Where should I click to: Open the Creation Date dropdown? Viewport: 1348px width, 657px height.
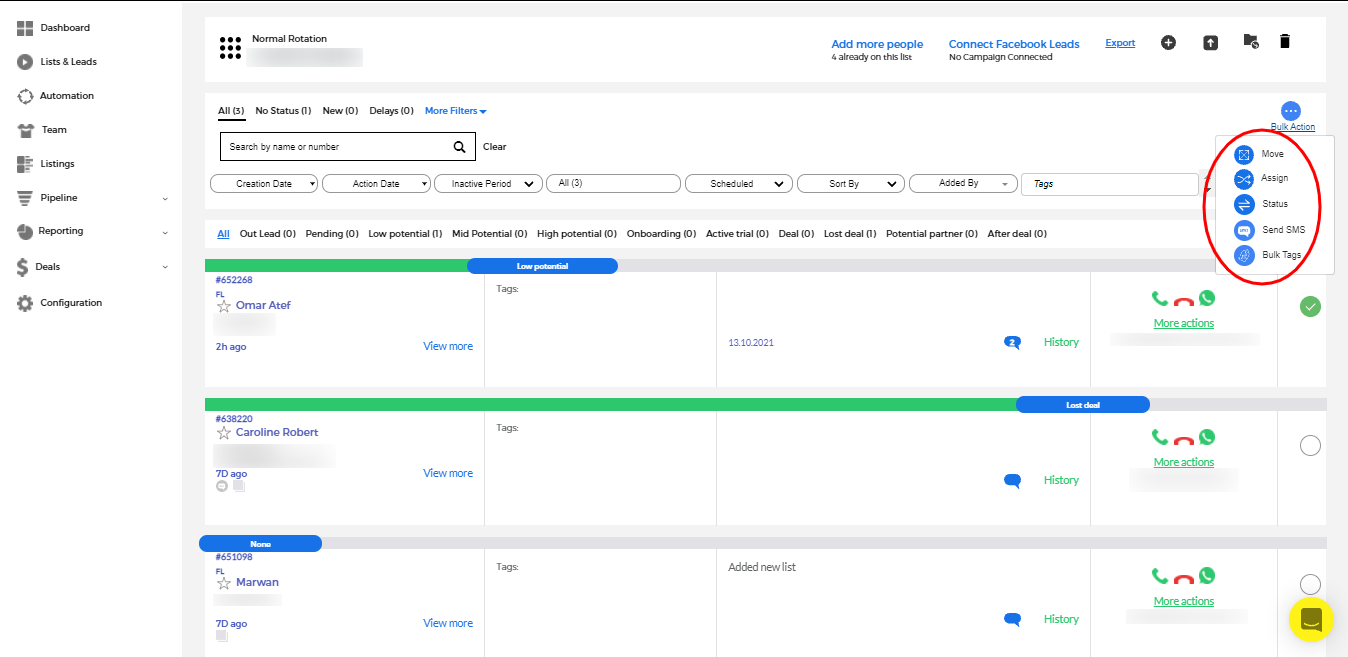[265, 184]
